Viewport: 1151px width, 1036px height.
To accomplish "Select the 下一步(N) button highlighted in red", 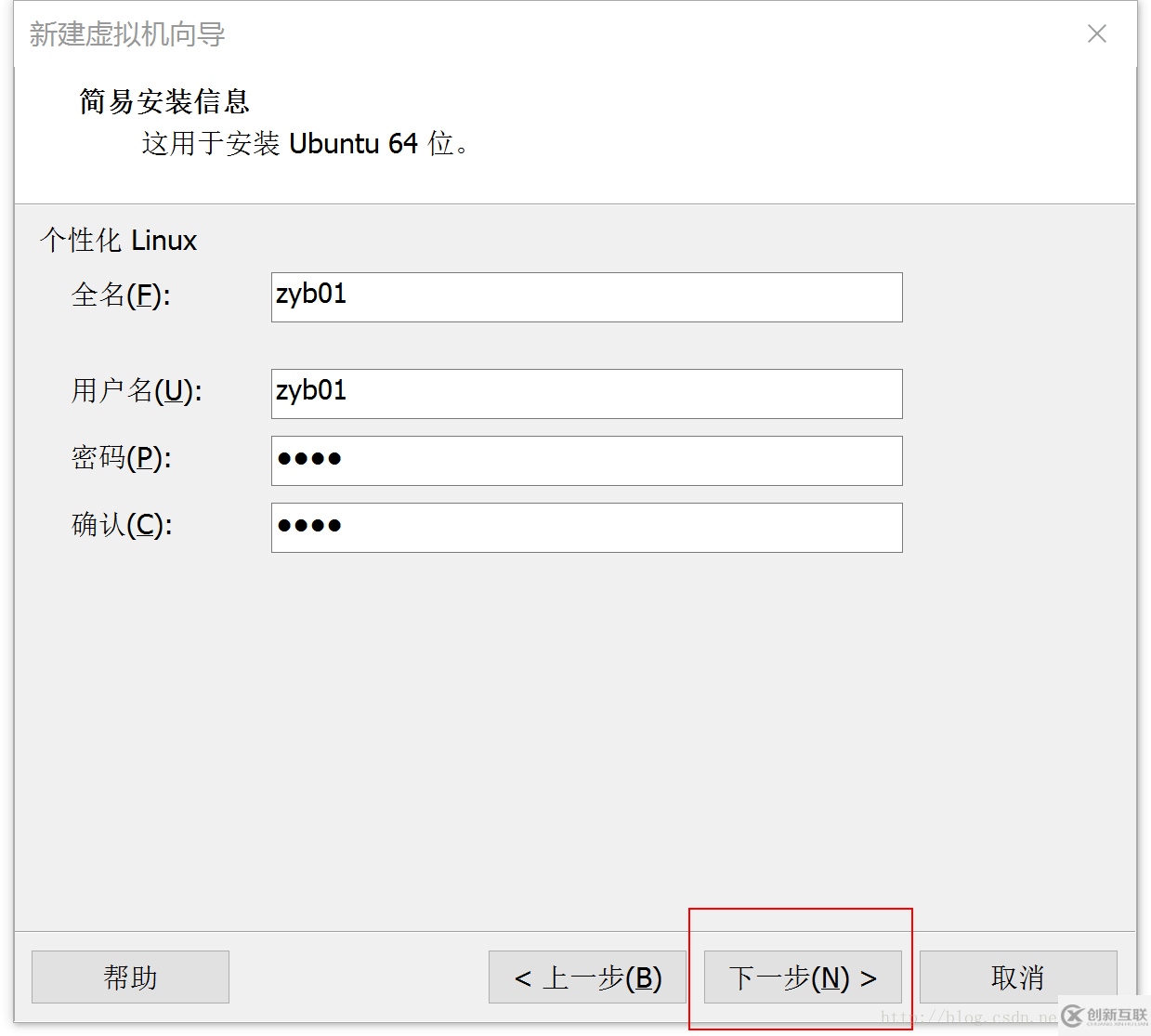I will 801,977.
